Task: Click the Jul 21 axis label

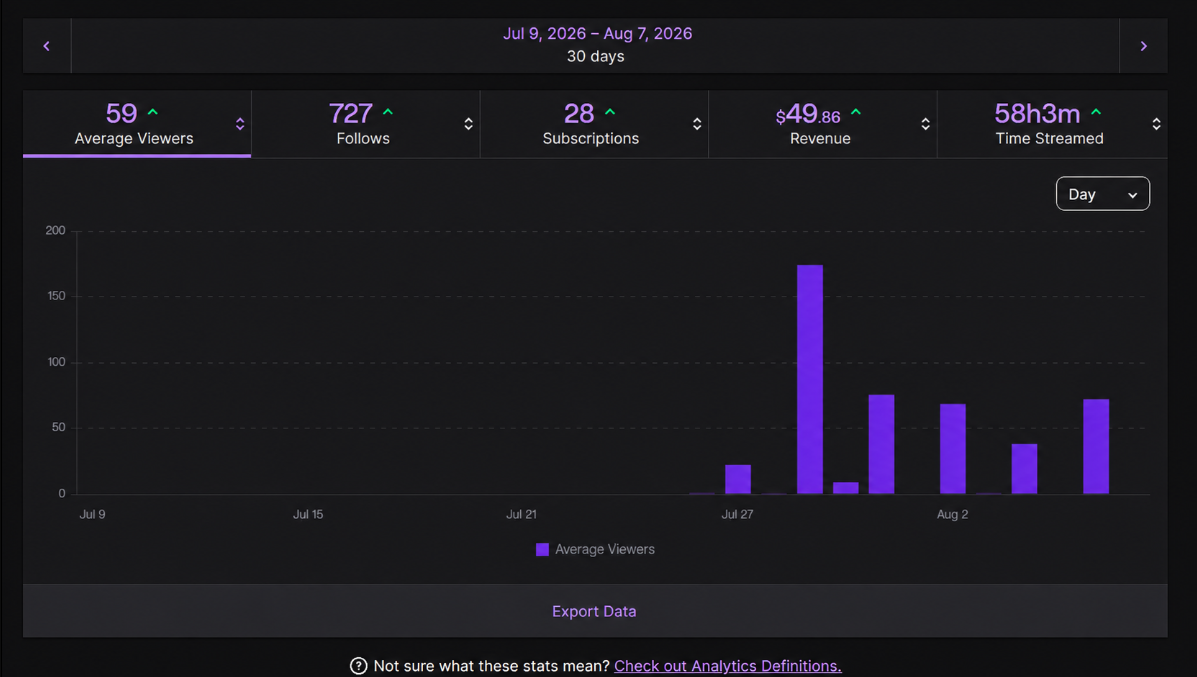Action: (521, 514)
